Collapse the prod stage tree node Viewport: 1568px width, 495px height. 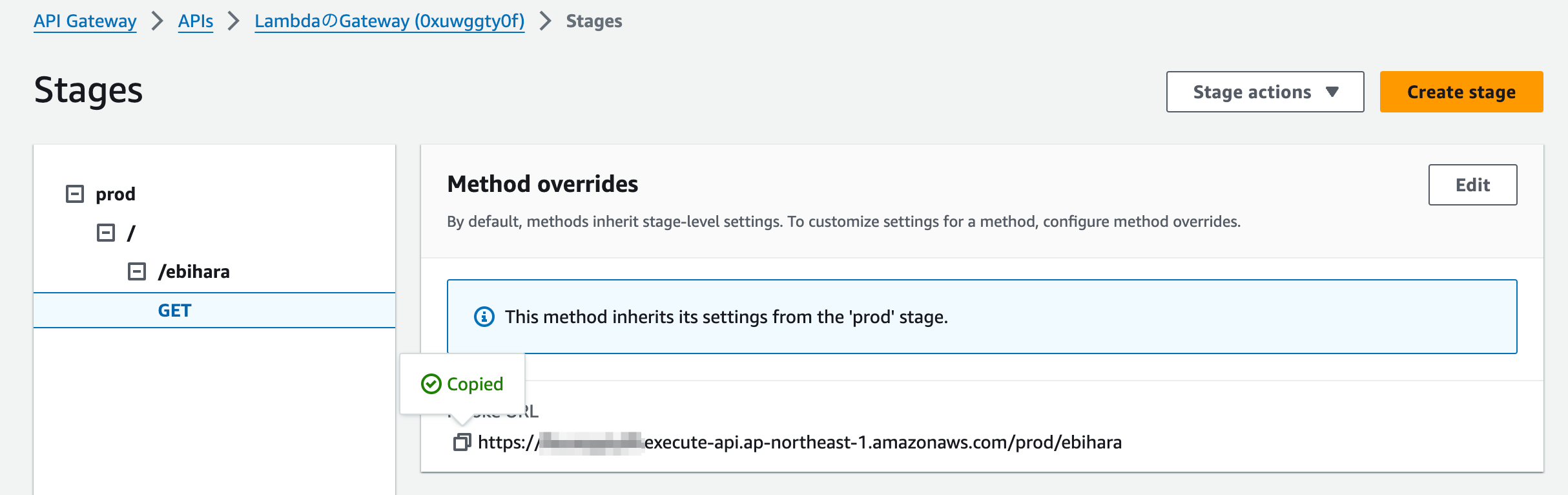[75, 194]
